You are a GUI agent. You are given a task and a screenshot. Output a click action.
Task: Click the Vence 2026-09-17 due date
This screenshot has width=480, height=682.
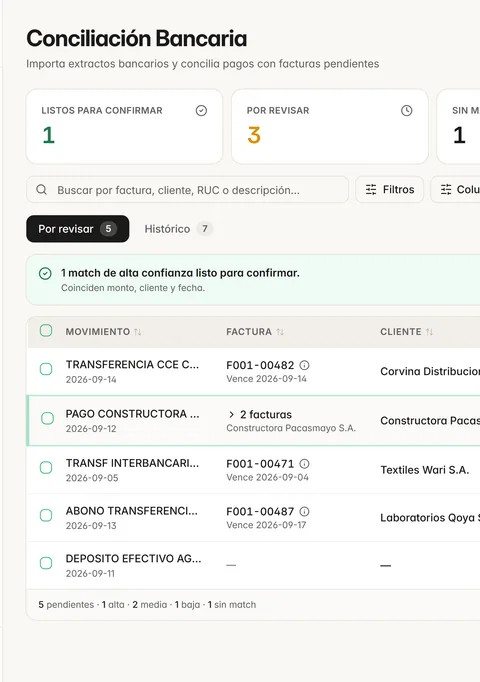(x=266, y=525)
